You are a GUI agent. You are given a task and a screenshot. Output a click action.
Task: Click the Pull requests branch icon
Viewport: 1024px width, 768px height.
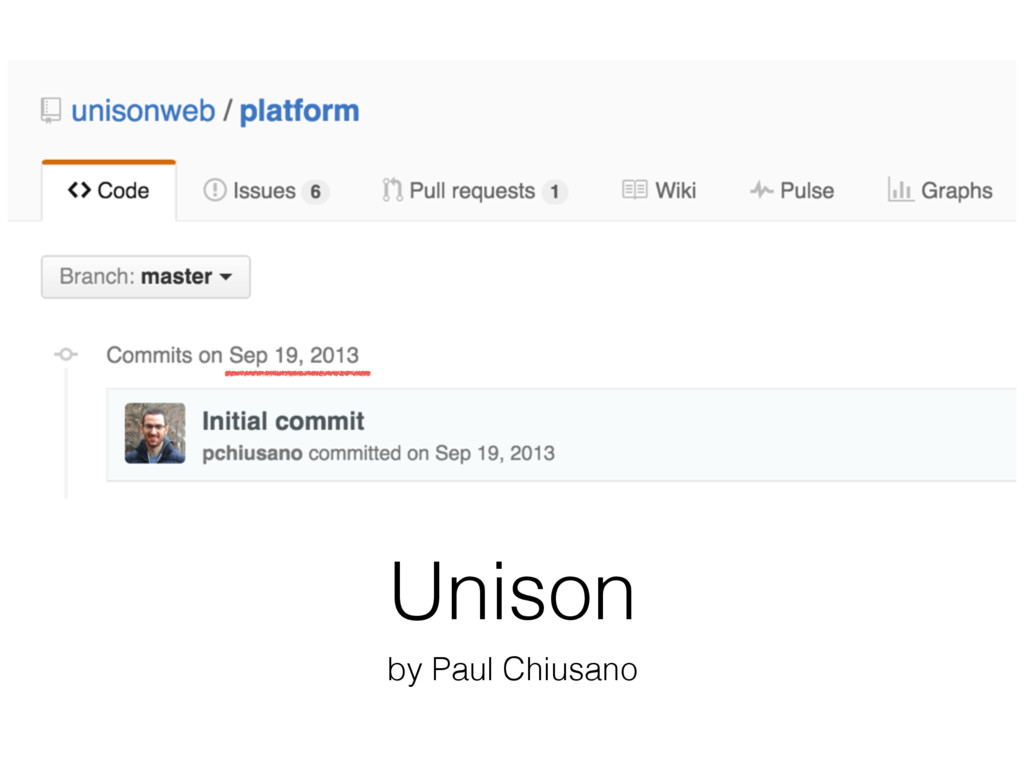(x=392, y=190)
